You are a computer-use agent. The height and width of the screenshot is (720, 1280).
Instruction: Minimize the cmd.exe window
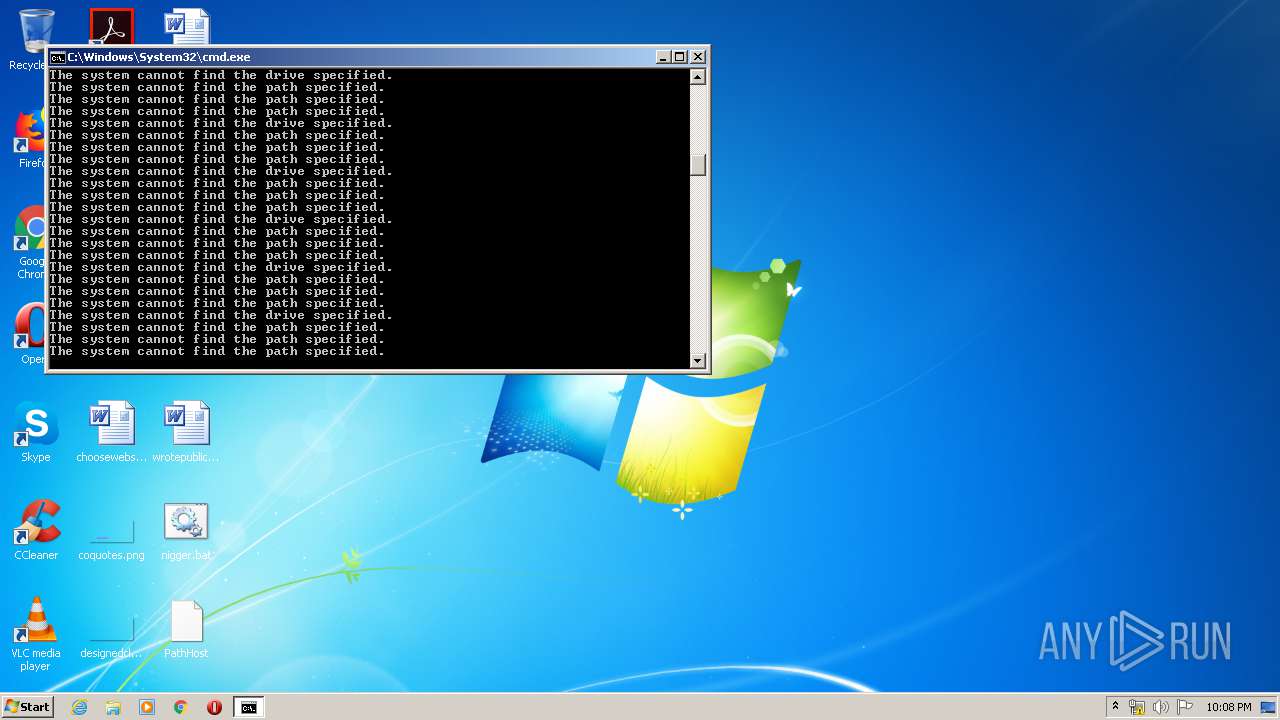tap(663, 57)
